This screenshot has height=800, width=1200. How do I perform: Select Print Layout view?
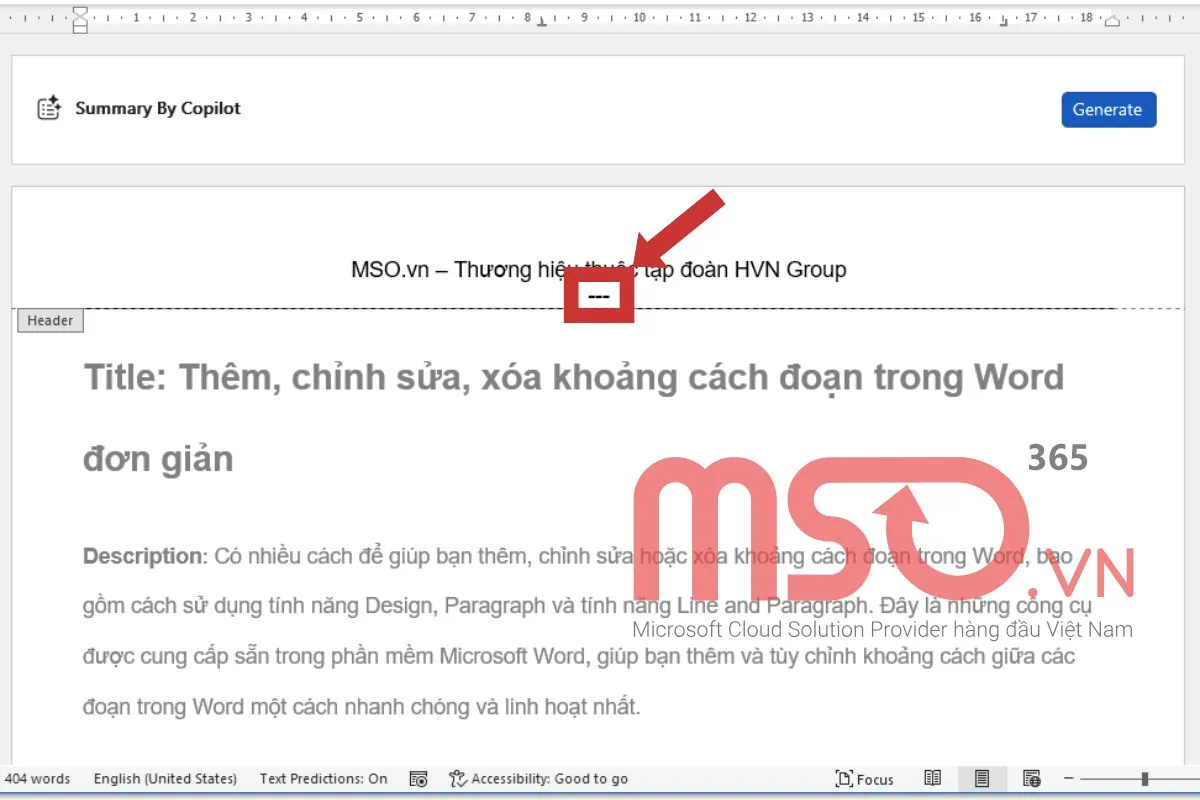(981, 779)
